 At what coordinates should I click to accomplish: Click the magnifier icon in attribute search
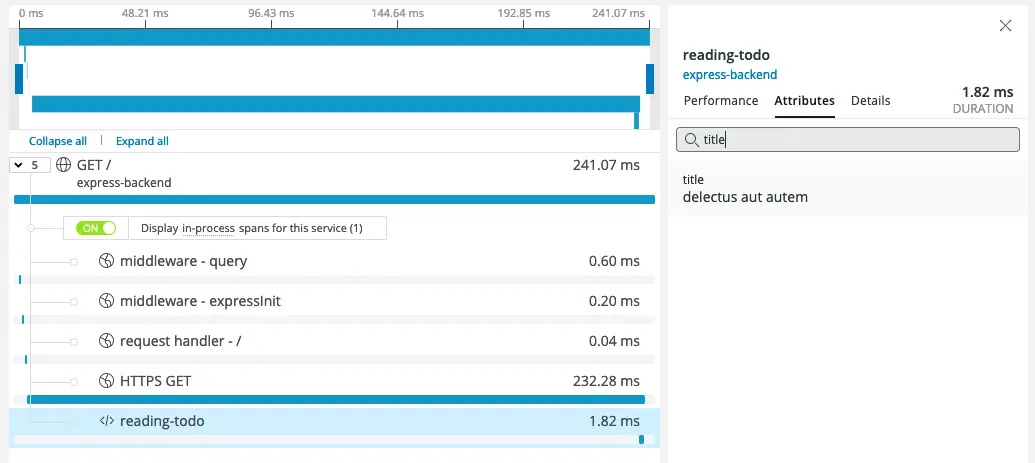(691, 140)
